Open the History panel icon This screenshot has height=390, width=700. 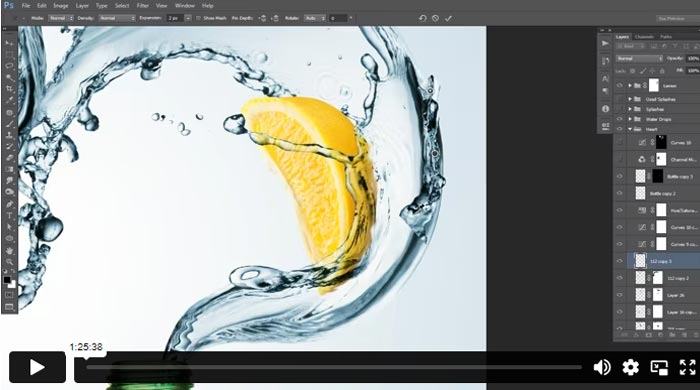click(605, 61)
